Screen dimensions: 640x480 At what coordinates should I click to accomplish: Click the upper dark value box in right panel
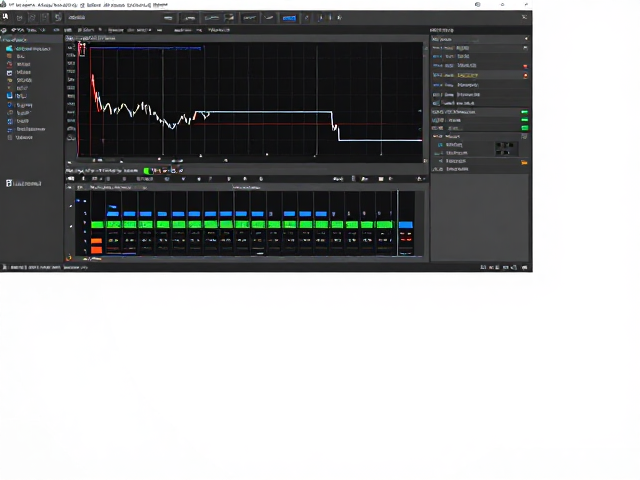click(505, 145)
